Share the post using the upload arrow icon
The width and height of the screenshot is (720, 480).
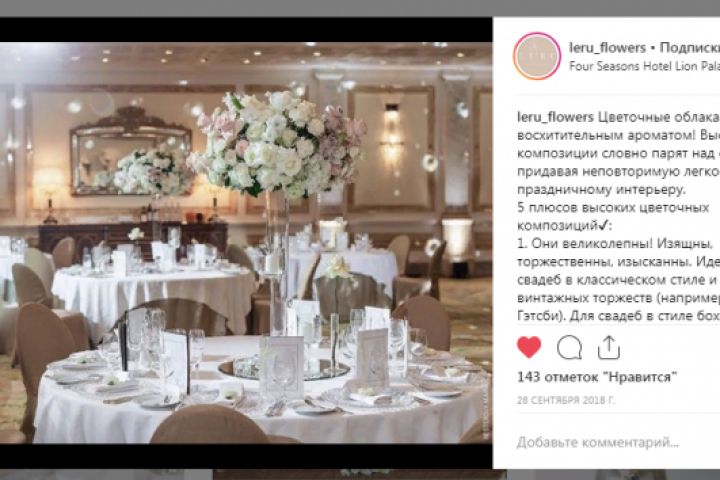point(609,347)
